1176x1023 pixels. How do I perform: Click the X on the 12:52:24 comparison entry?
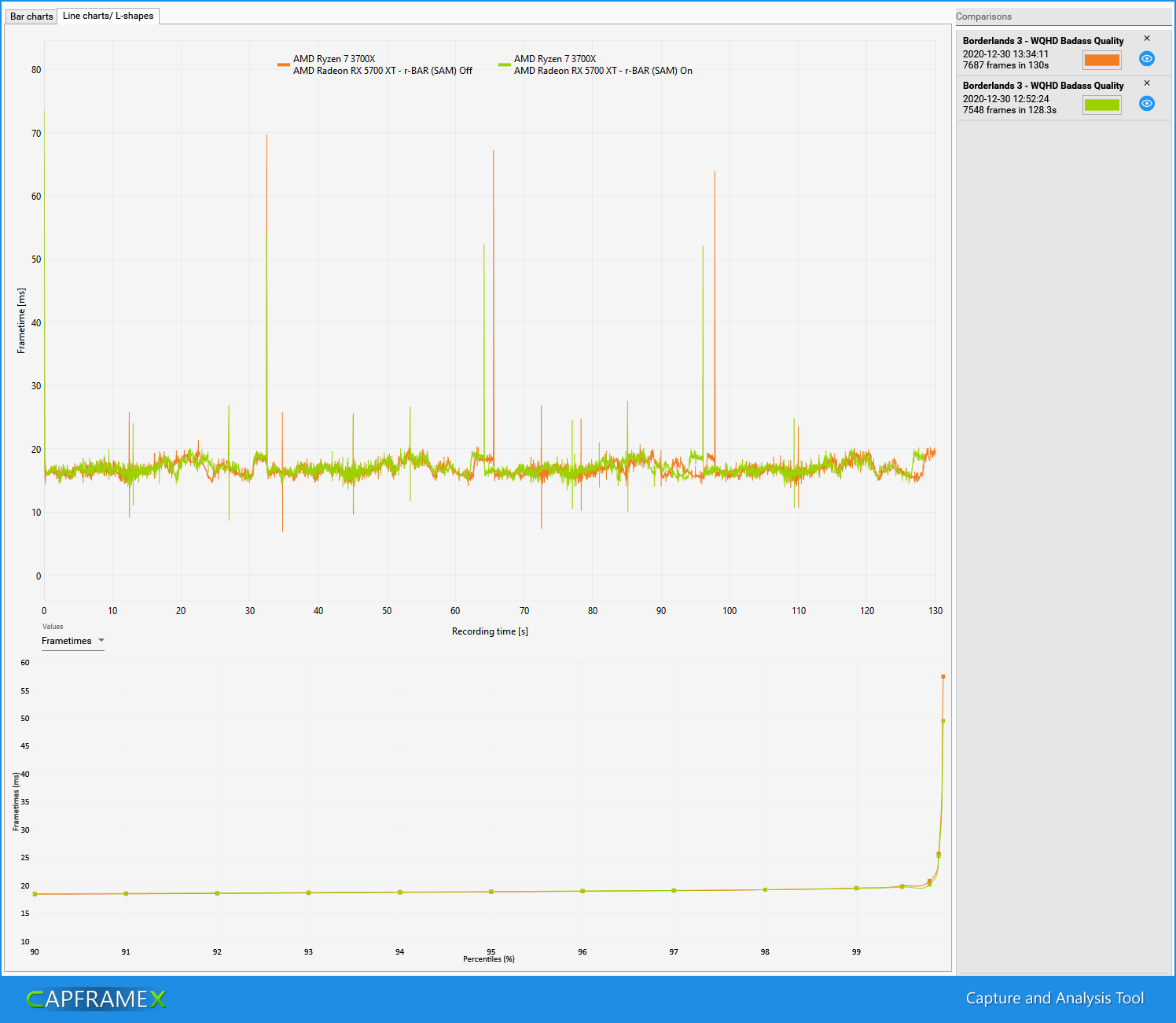pyautogui.click(x=1147, y=84)
